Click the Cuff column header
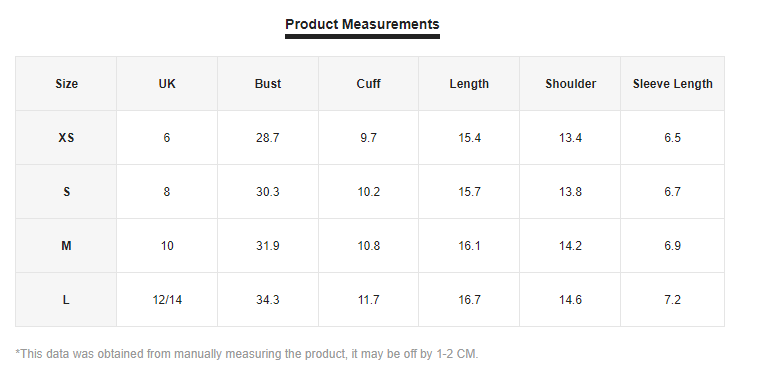The width and height of the screenshot is (757, 371). (368, 84)
